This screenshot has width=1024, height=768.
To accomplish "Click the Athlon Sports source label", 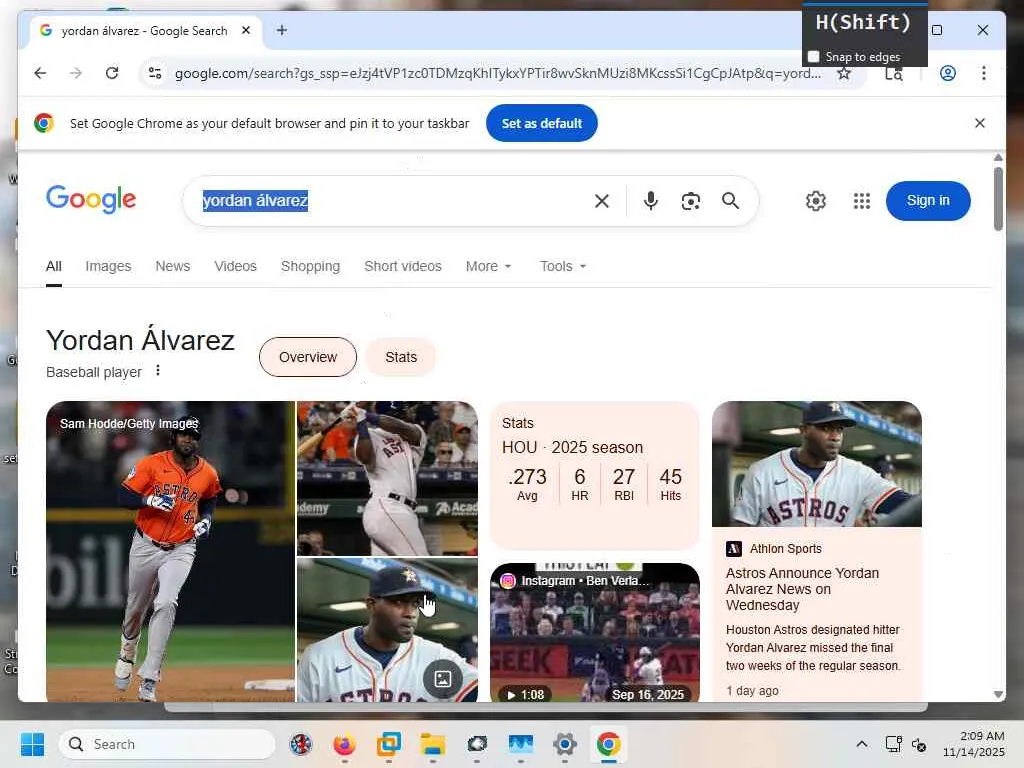I will (786, 549).
